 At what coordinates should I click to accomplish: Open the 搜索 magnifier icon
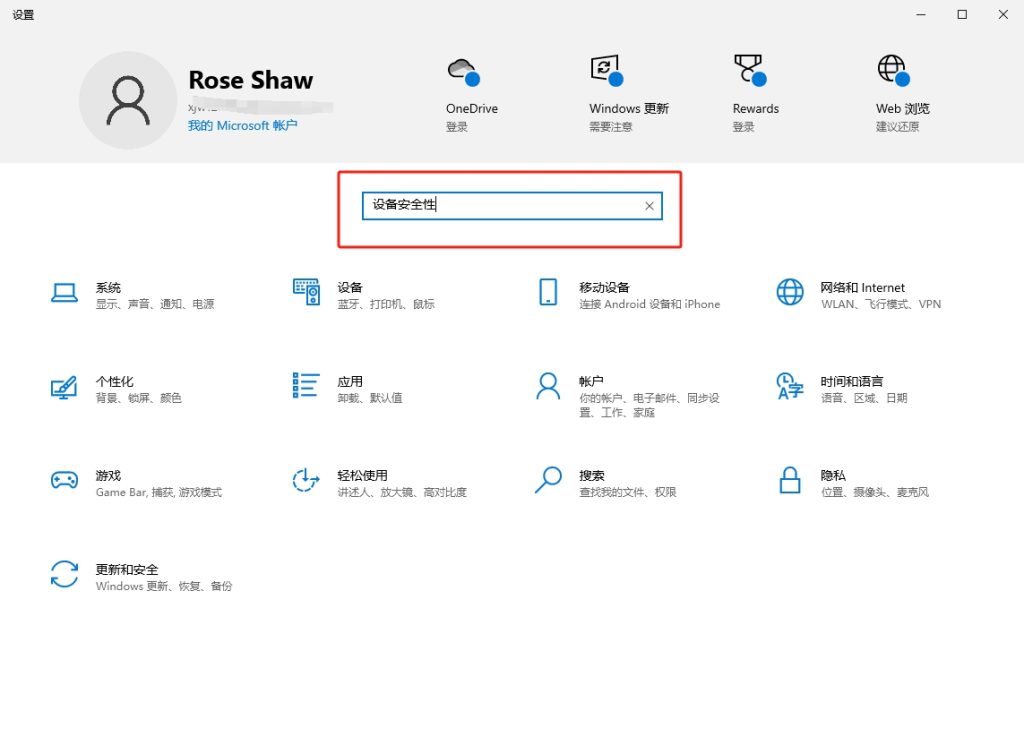point(548,480)
